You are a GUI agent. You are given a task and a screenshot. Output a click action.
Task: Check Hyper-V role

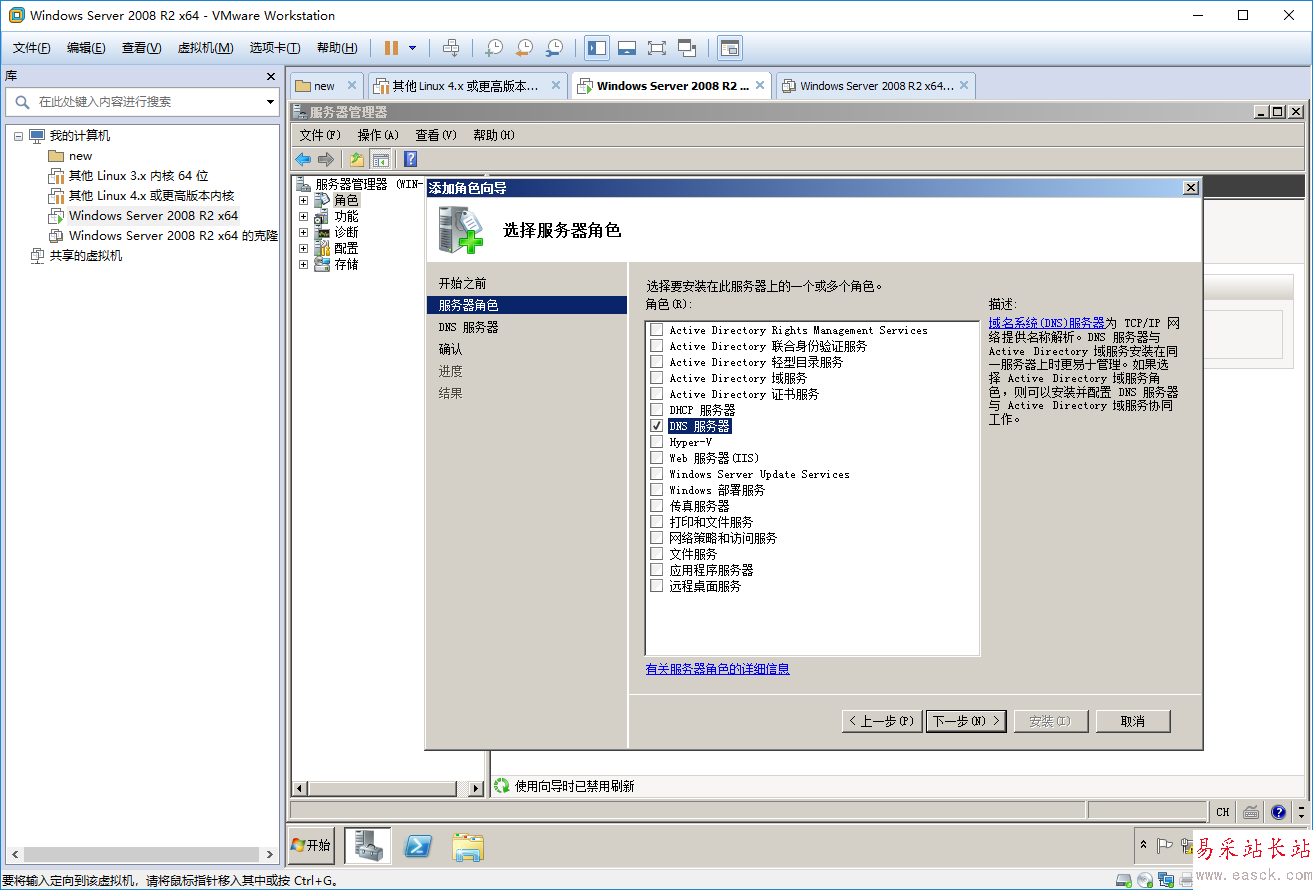point(657,442)
